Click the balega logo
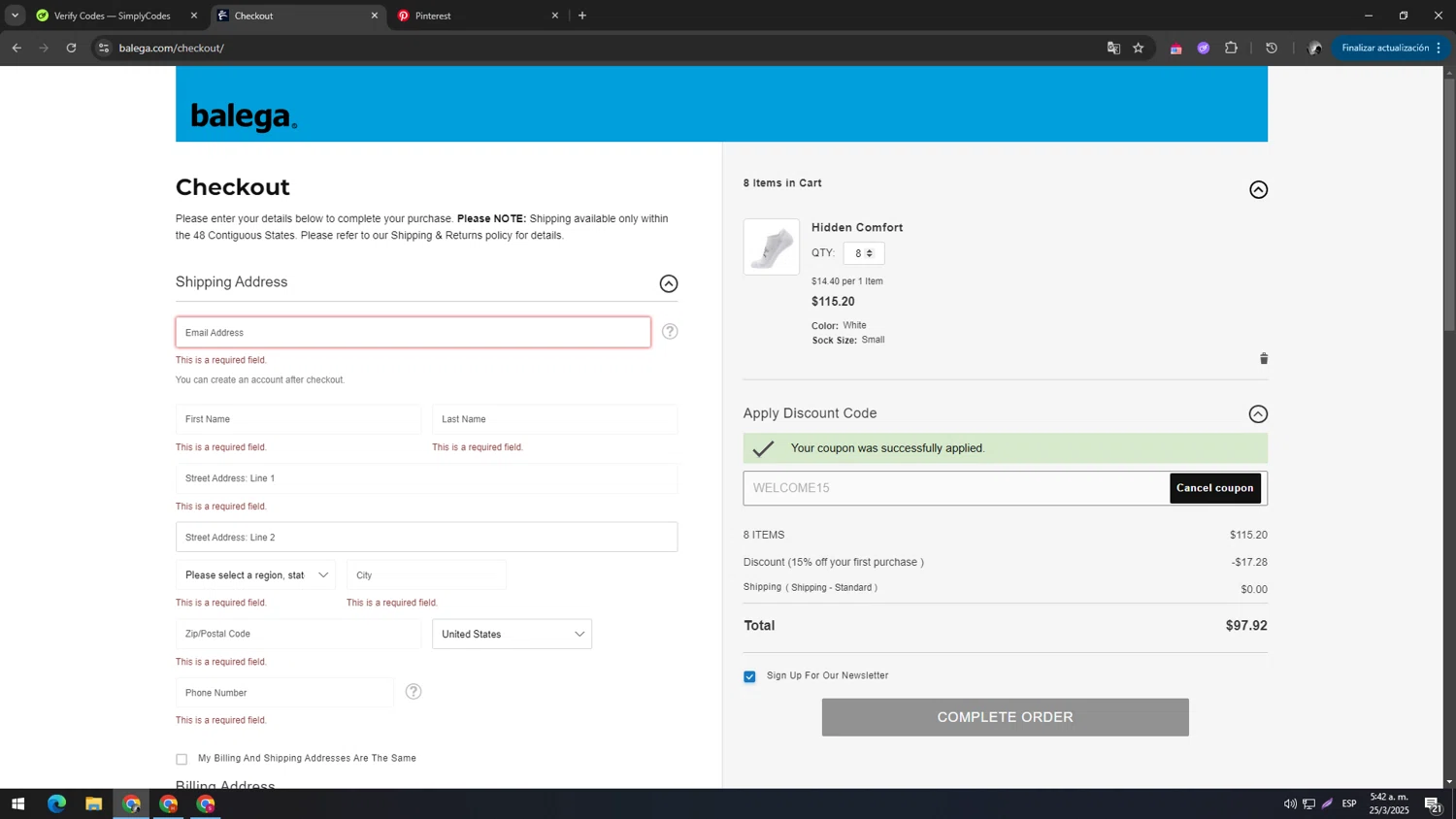 click(244, 116)
